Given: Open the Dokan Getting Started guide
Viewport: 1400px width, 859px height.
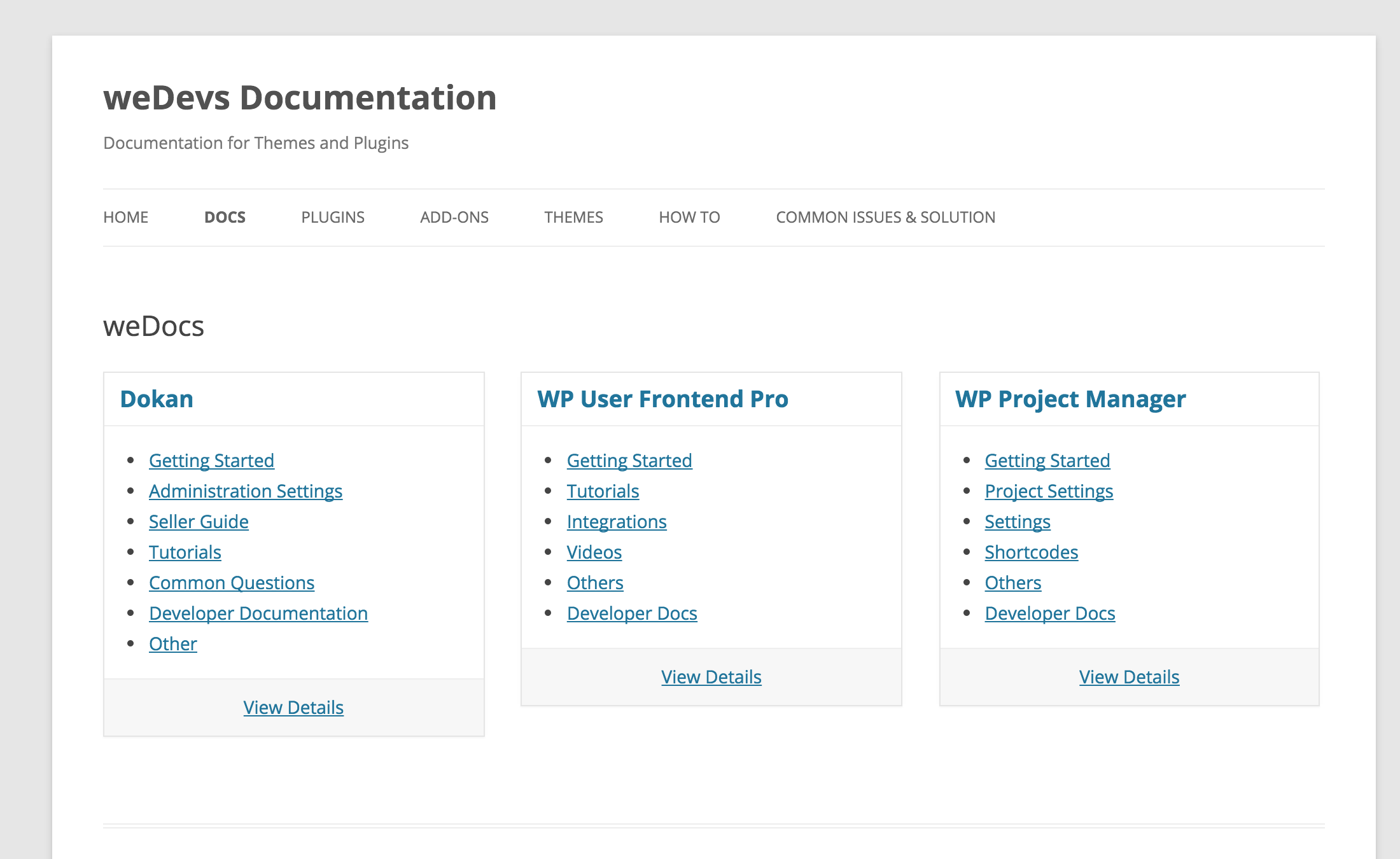Looking at the screenshot, I should coord(212,460).
